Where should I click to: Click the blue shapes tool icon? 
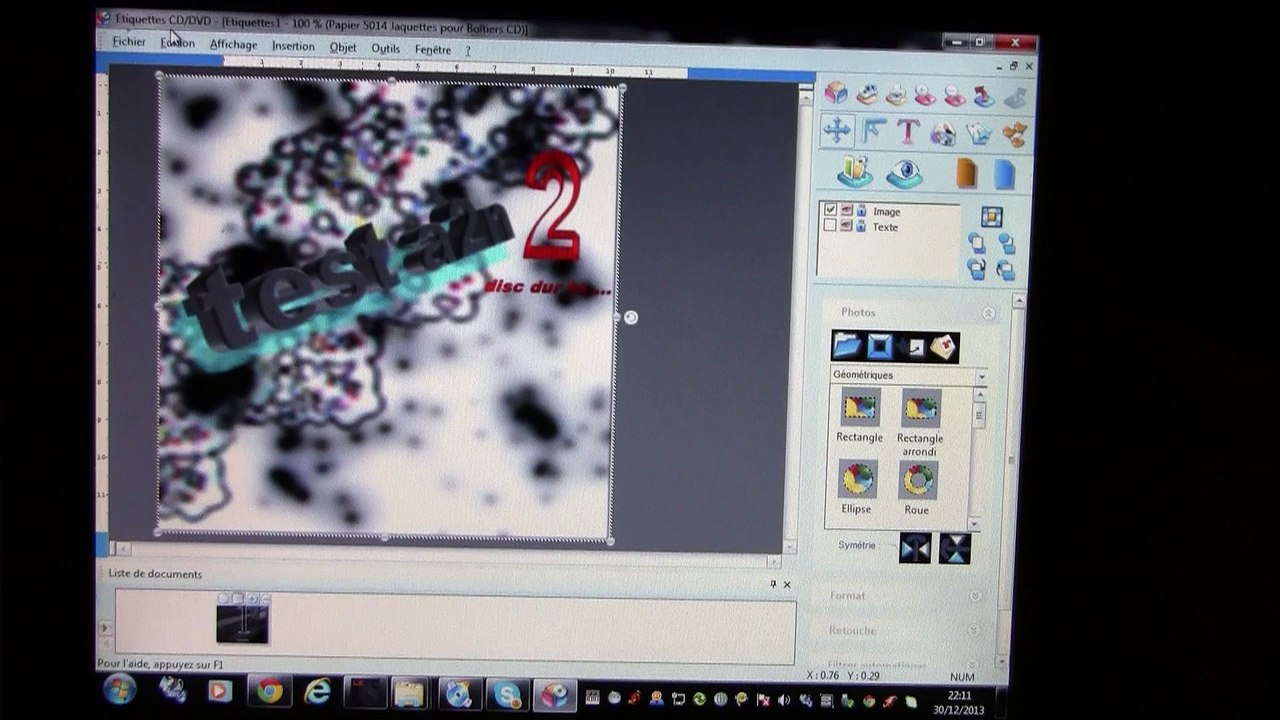979,134
